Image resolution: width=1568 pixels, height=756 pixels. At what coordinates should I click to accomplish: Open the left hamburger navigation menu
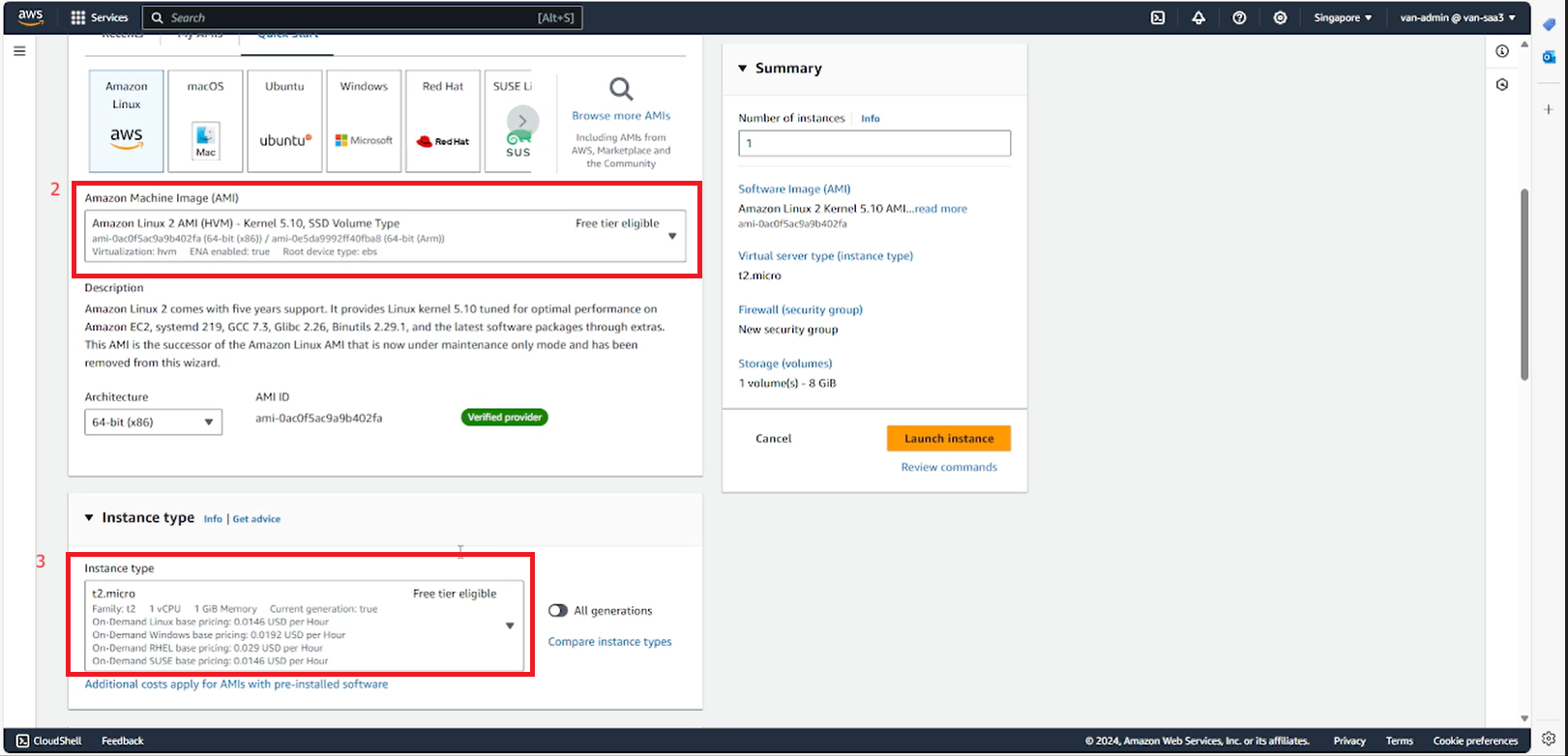[x=19, y=51]
